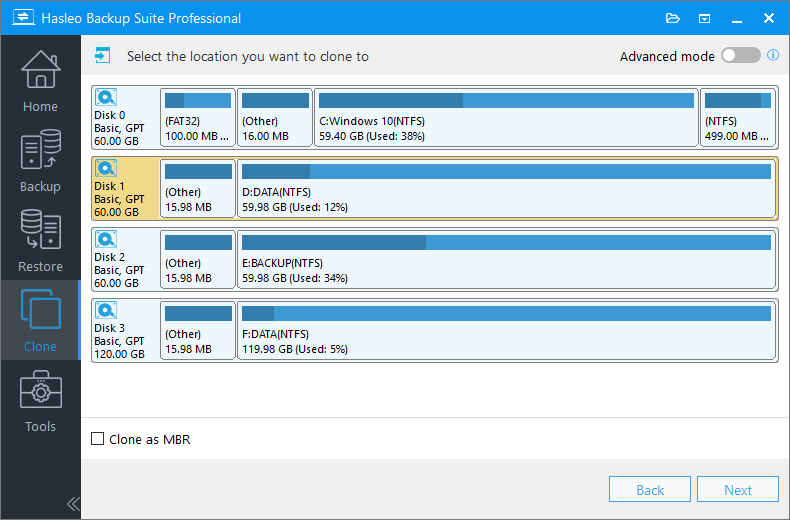790x520 pixels.
Task: Select F:DATA partition on Disk 3
Action: coord(506,329)
